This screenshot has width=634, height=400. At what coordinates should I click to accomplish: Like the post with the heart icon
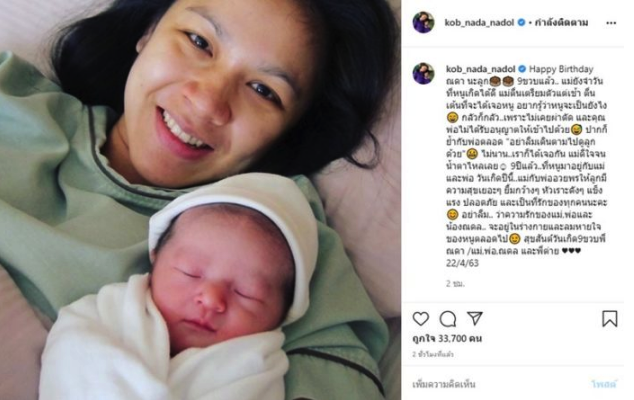(421, 319)
